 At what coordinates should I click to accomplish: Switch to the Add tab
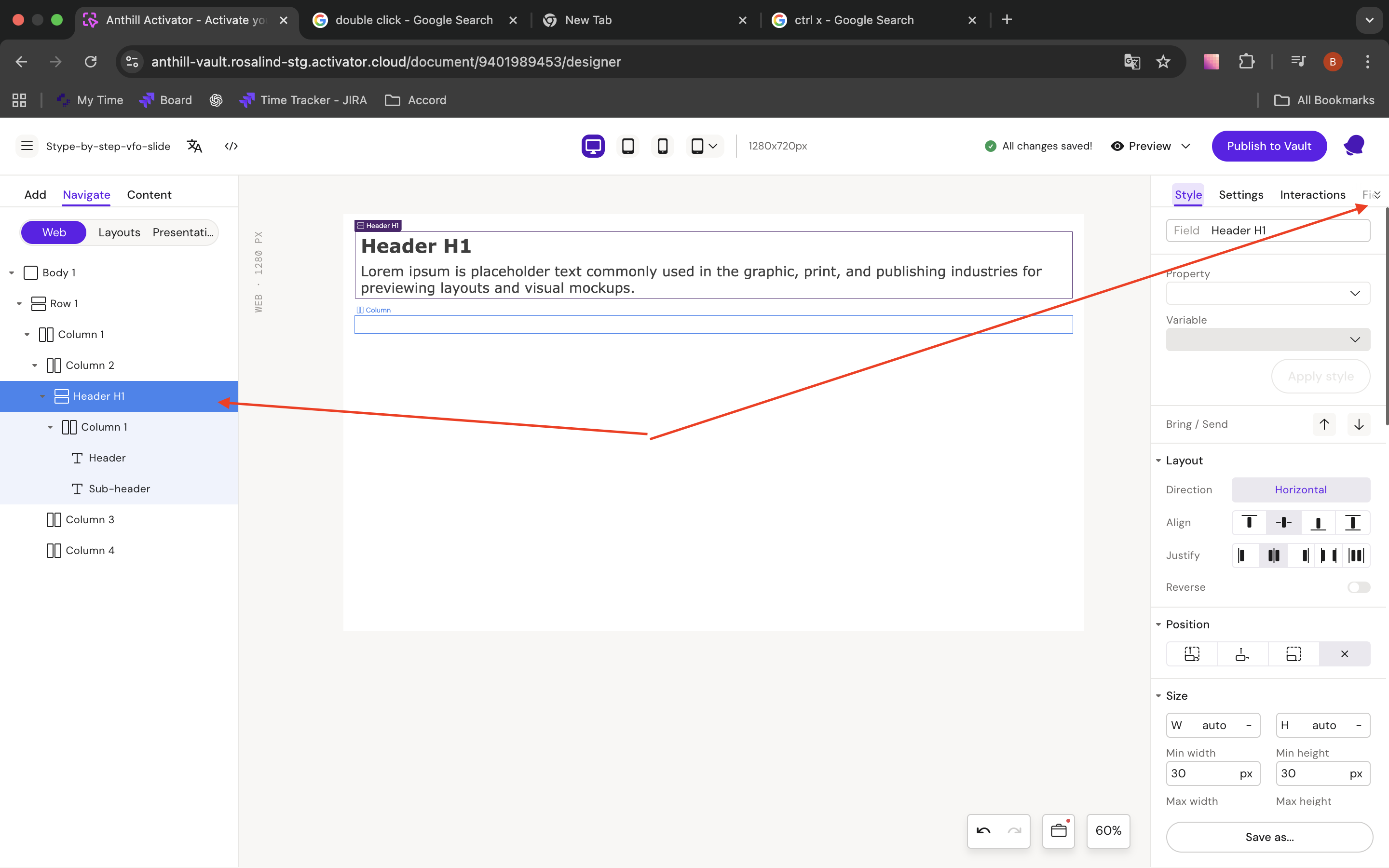[x=35, y=195]
